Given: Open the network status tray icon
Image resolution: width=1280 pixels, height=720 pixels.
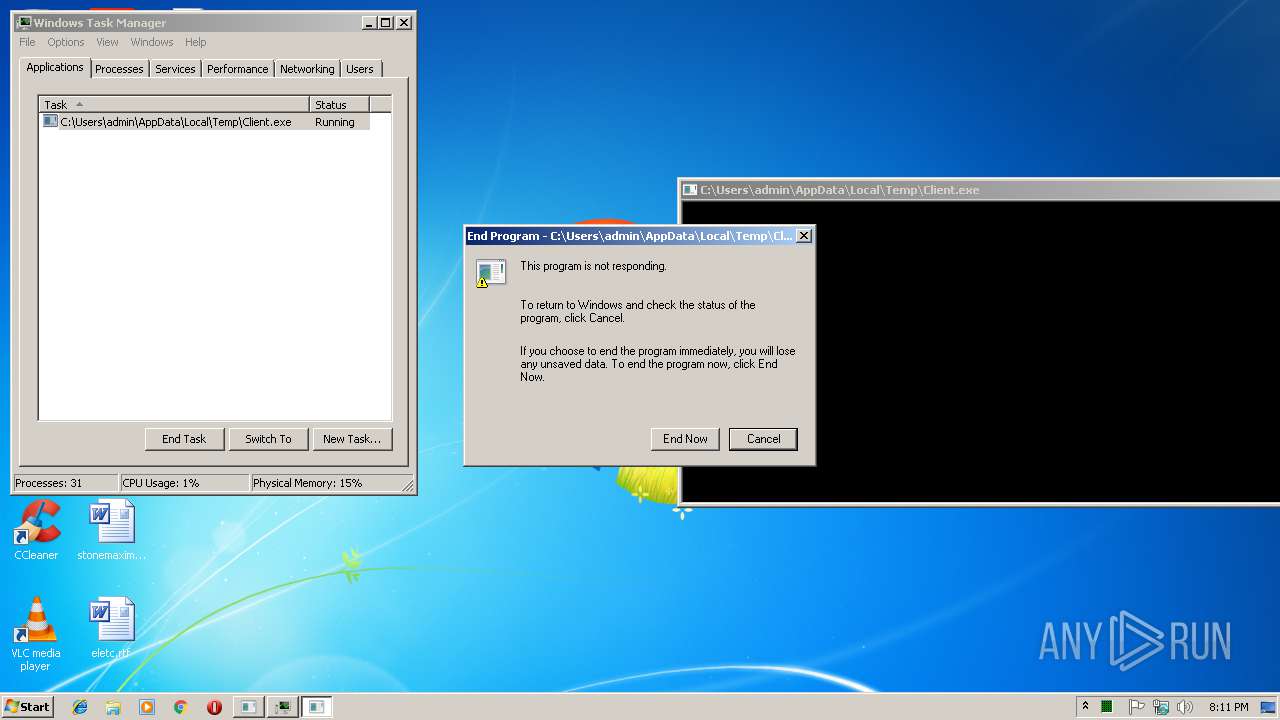Looking at the screenshot, I should [x=1161, y=707].
